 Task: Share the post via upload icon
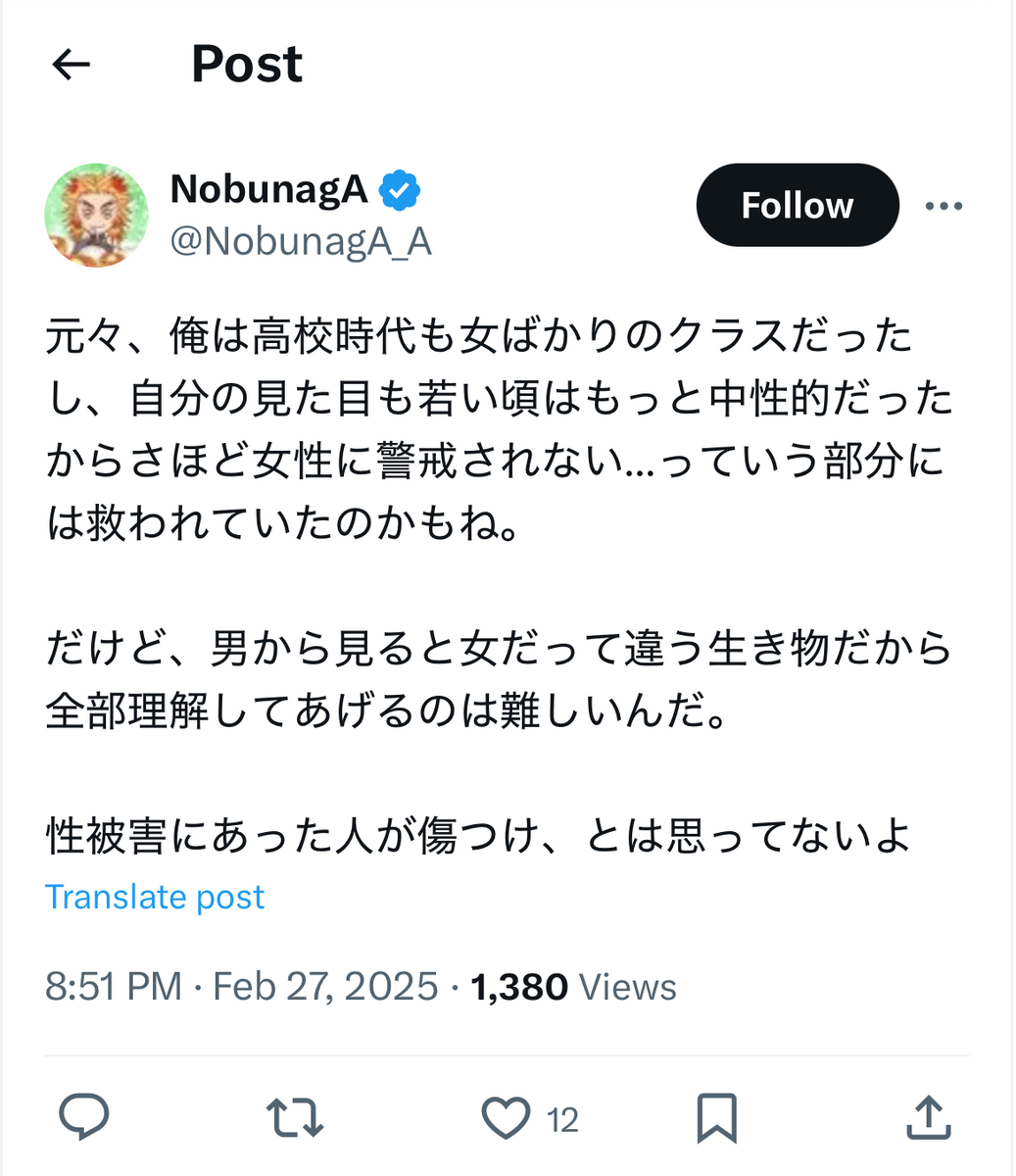pyautogui.click(x=927, y=1118)
